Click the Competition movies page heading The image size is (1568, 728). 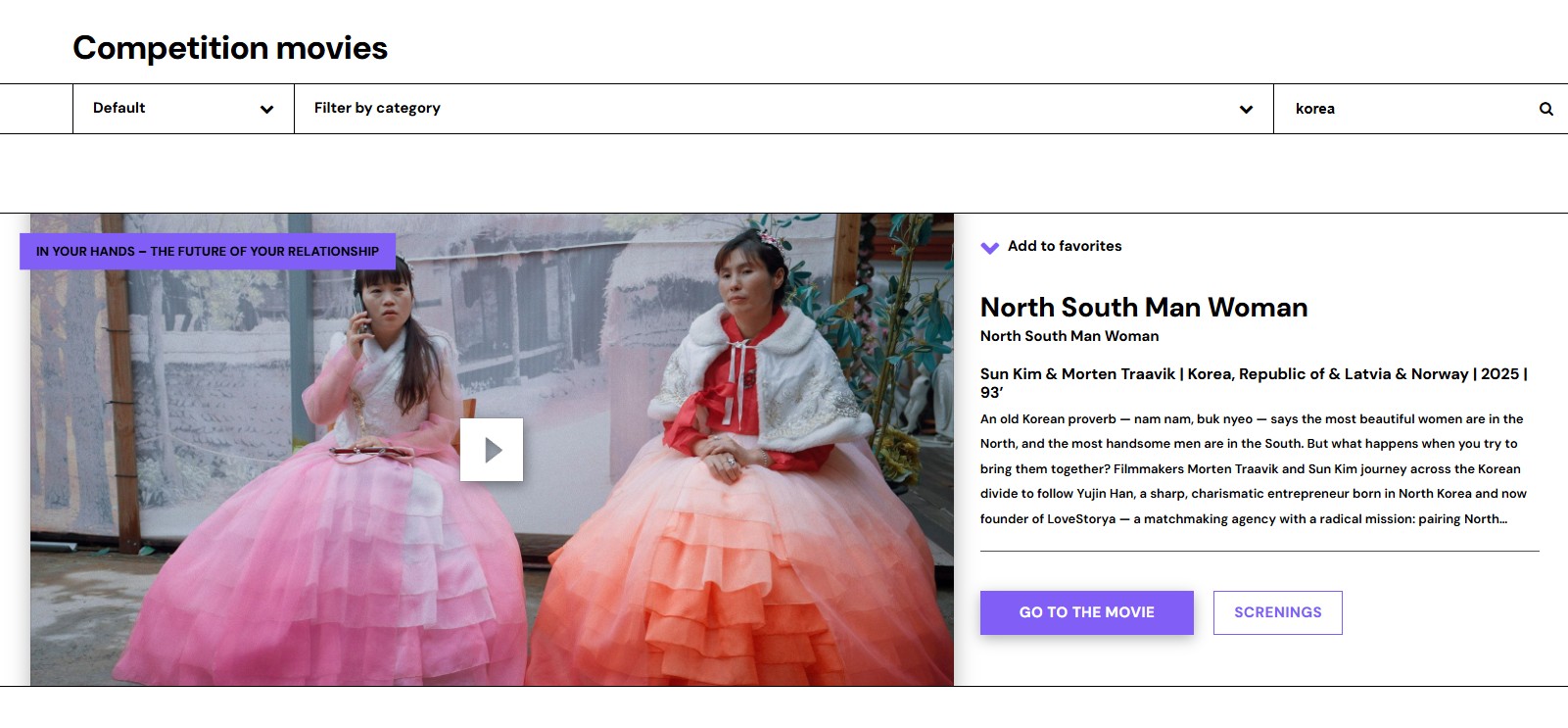(230, 48)
